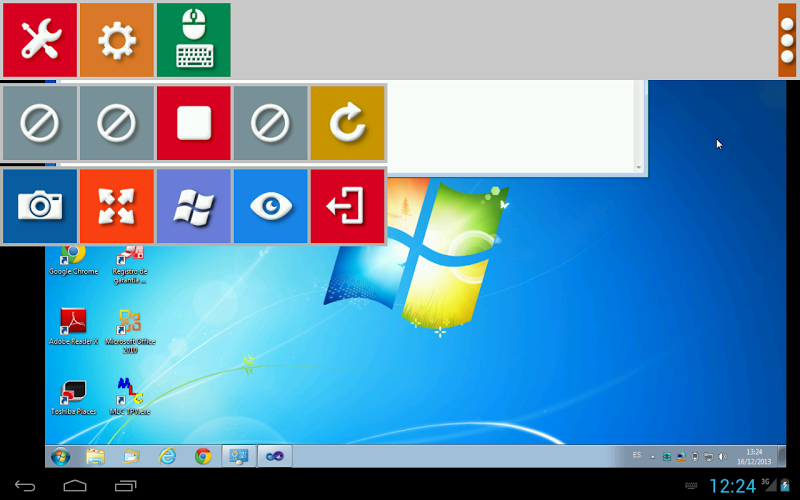Image resolution: width=800 pixels, height=500 pixels.
Task: Click the window scrollbar down arrow
Action: [x=639, y=167]
